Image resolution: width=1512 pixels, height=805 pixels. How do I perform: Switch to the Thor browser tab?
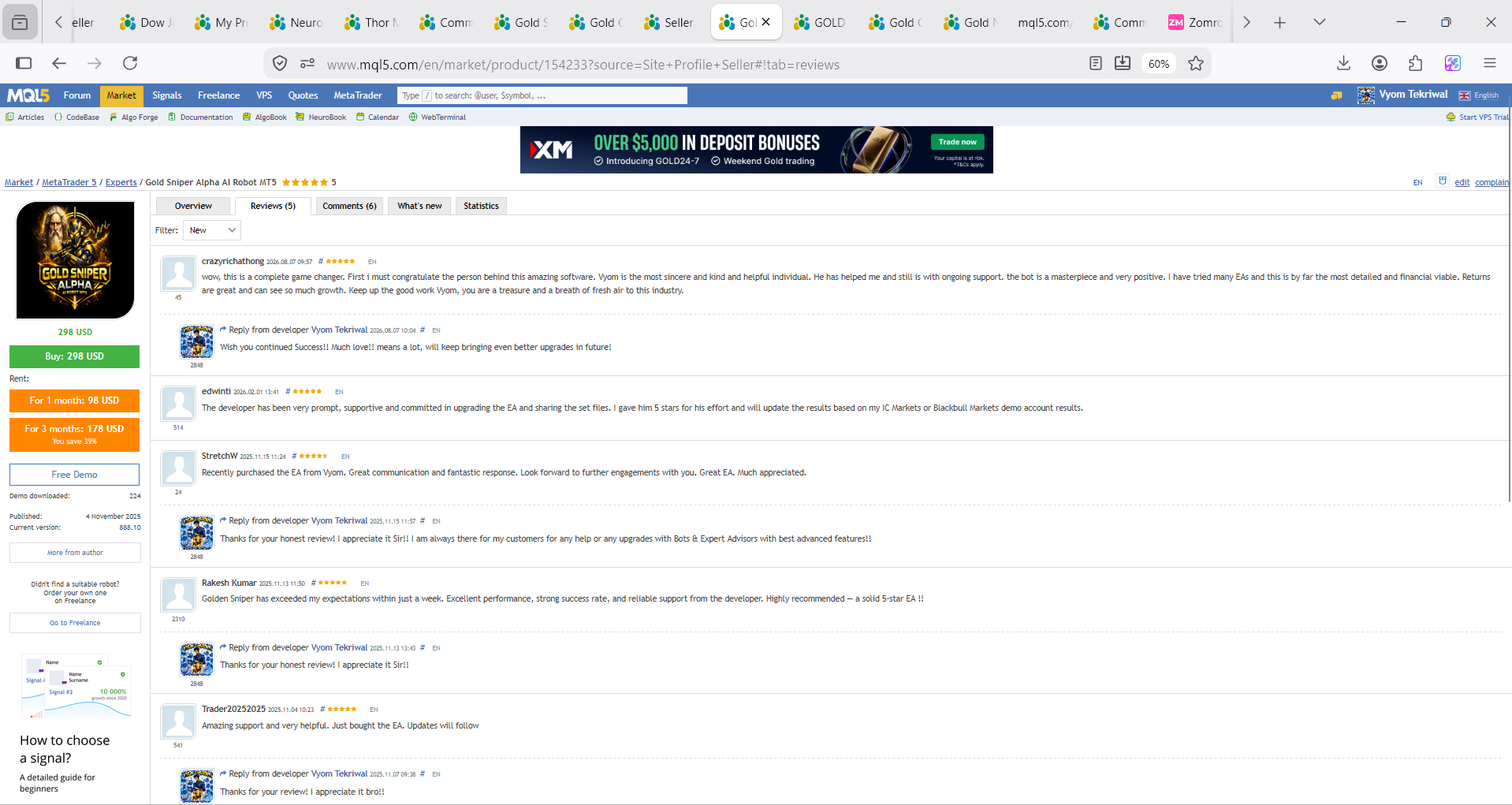372,22
